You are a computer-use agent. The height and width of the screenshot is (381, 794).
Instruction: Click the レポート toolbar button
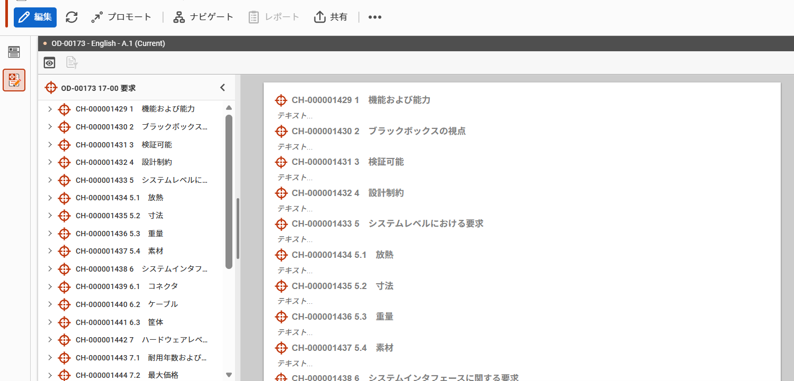274,17
